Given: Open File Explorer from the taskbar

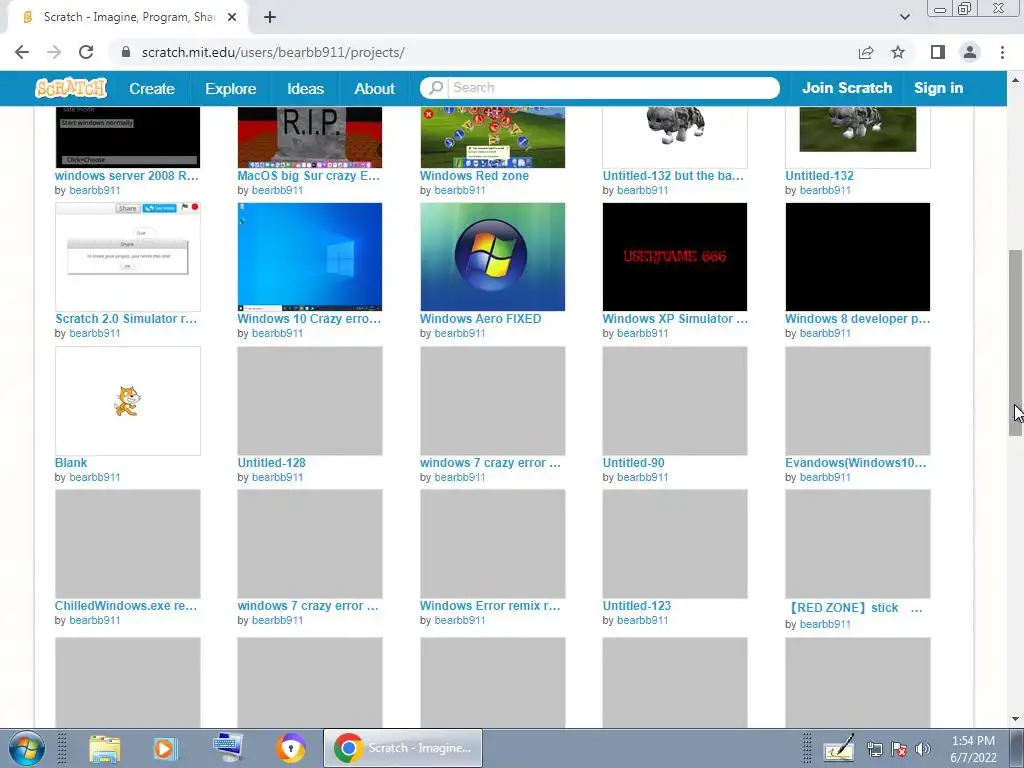Looking at the screenshot, I should (104, 748).
